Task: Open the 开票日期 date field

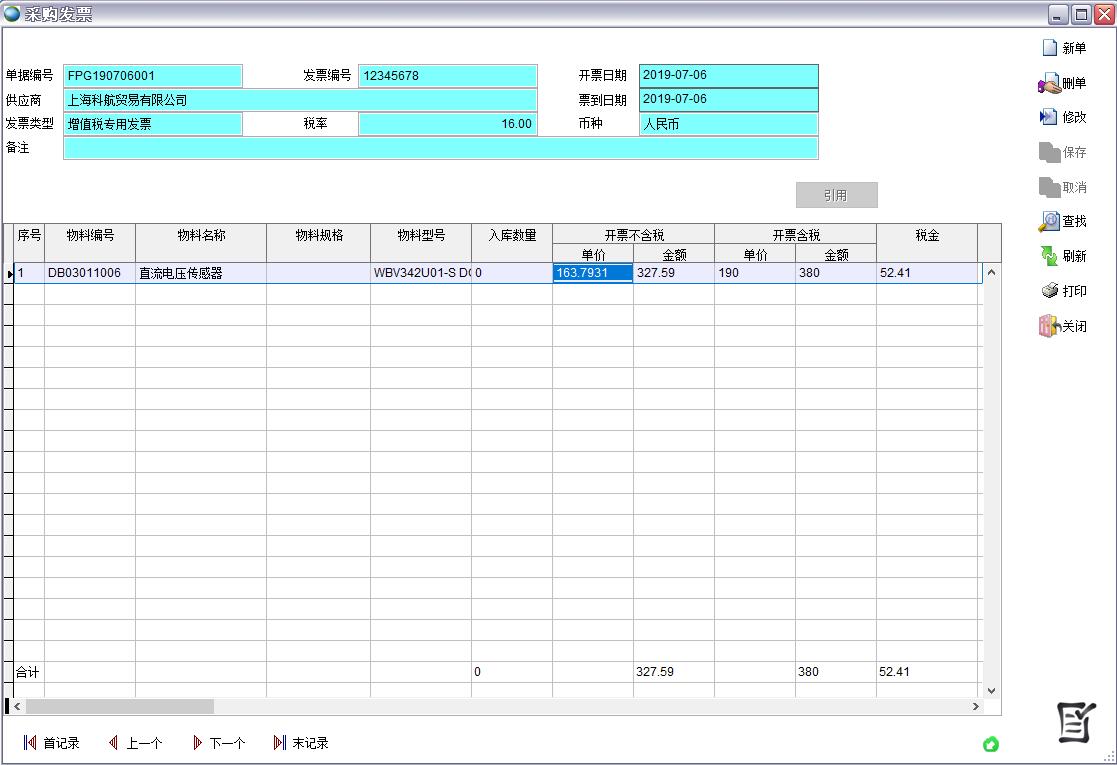Action: [728, 76]
